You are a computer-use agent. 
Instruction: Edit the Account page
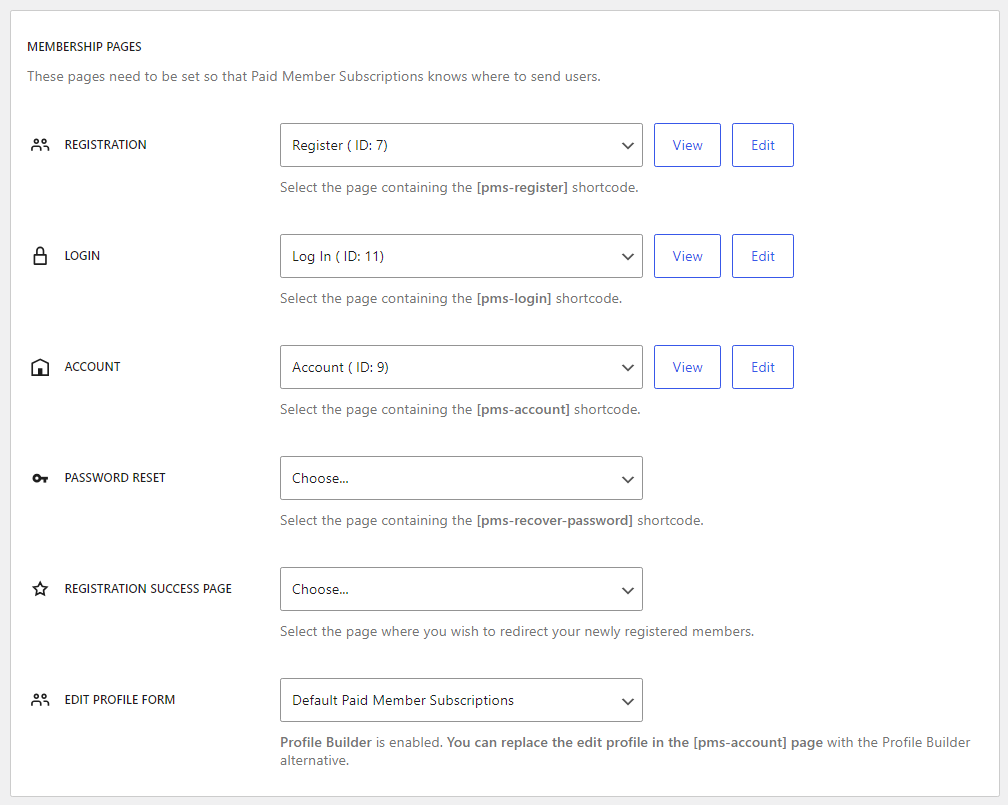point(762,367)
